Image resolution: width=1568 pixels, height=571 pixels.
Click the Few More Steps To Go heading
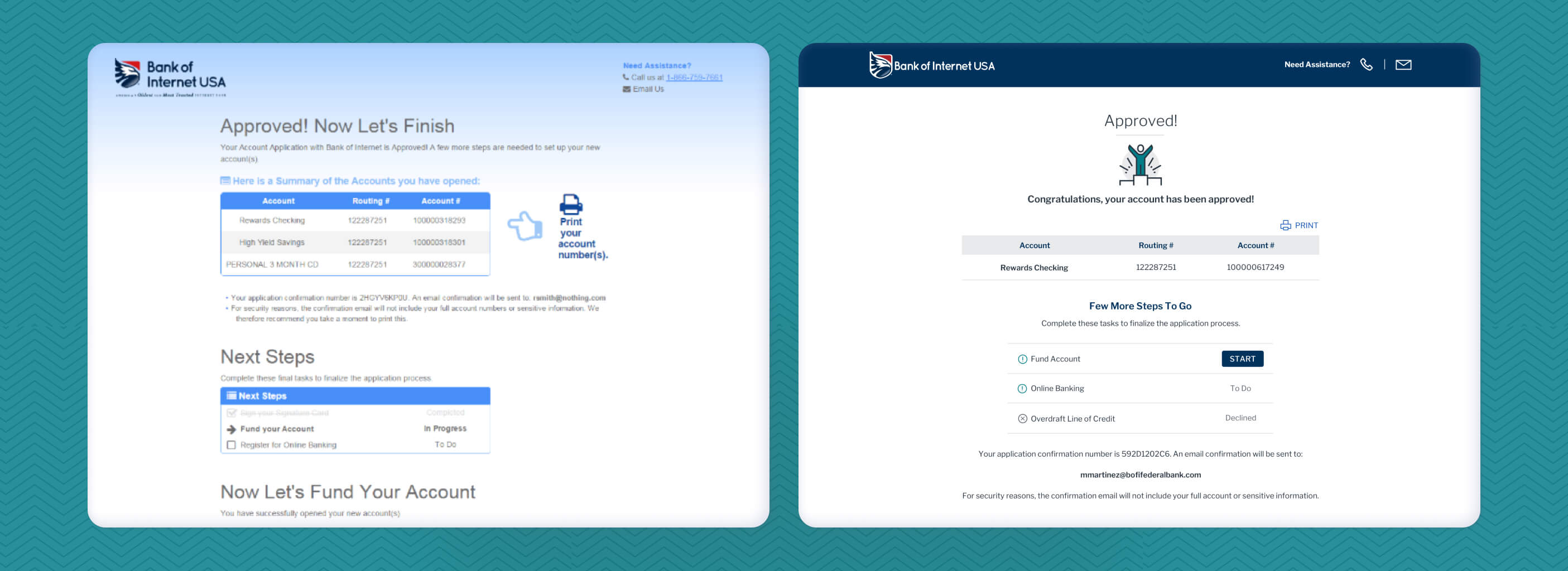1140,307
